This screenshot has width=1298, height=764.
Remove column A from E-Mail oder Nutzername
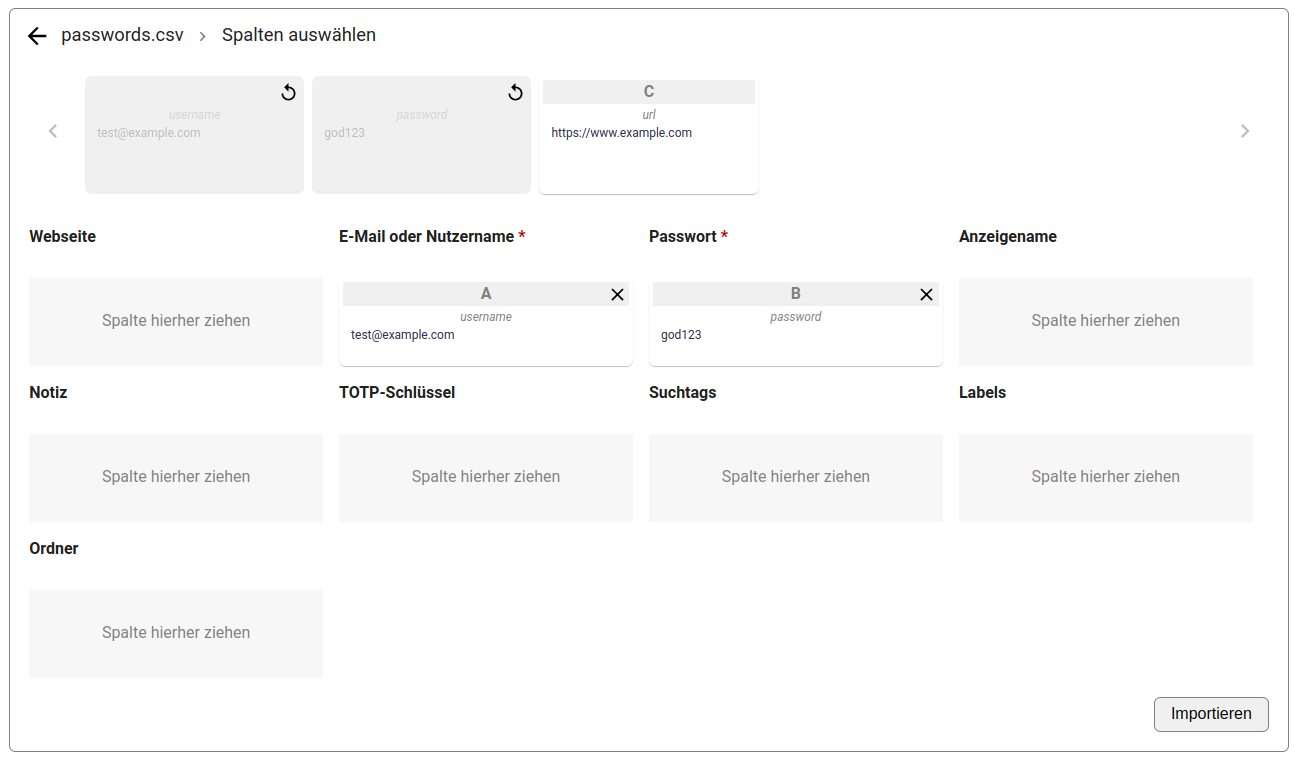(617, 294)
